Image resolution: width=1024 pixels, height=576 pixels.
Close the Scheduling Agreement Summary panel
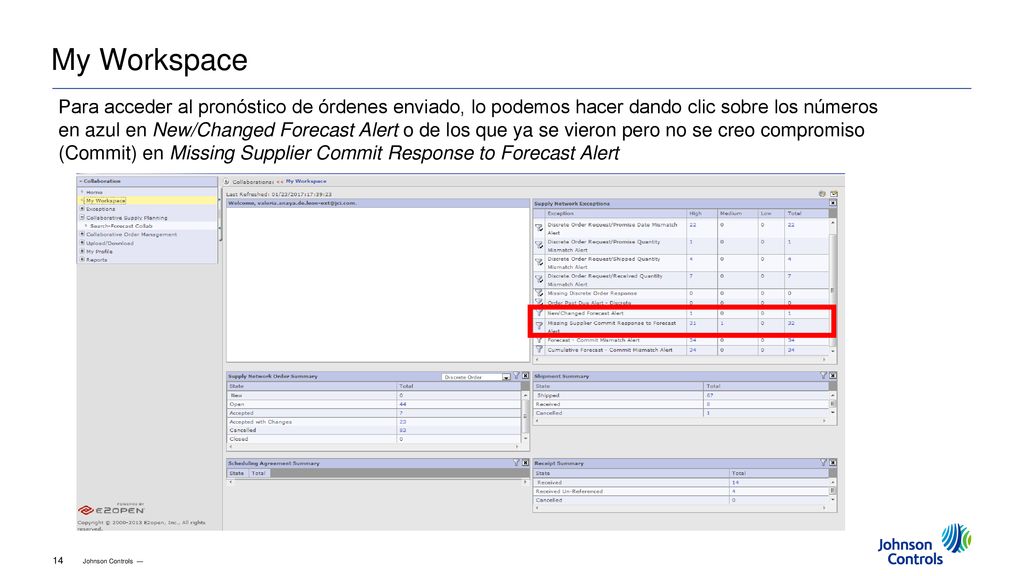pyautogui.click(x=525, y=462)
